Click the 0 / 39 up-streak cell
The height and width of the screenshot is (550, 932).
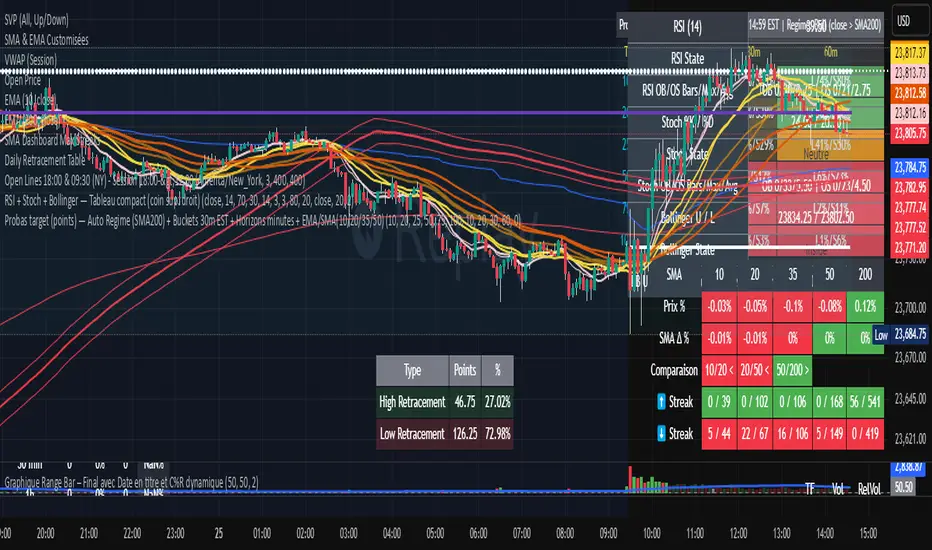[719, 402]
